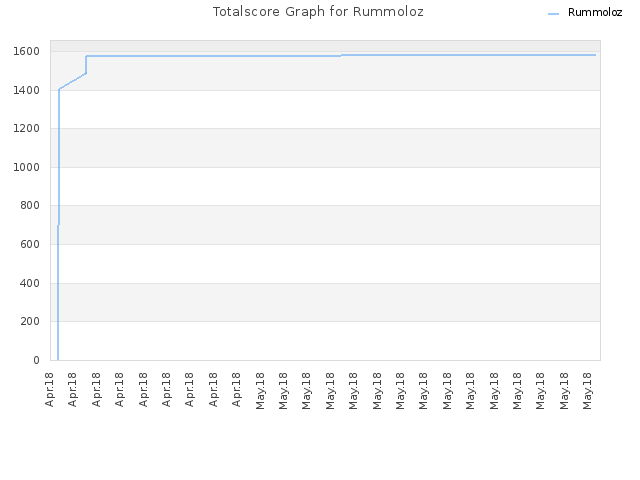Click the 800 y-axis label
Viewport: 640px width, 480px height.
click(x=30, y=206)
